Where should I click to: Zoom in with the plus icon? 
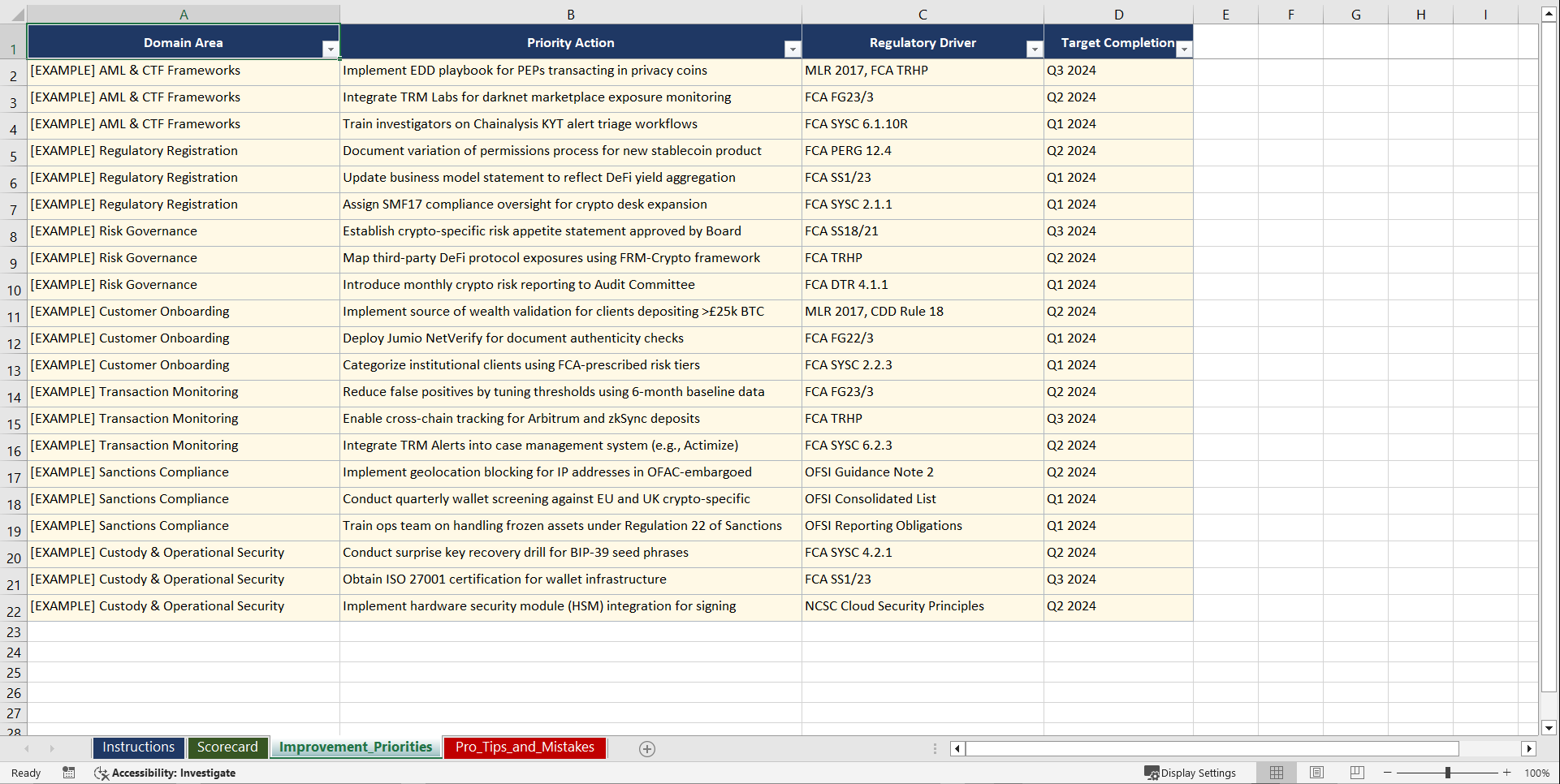coord(1506,773)
